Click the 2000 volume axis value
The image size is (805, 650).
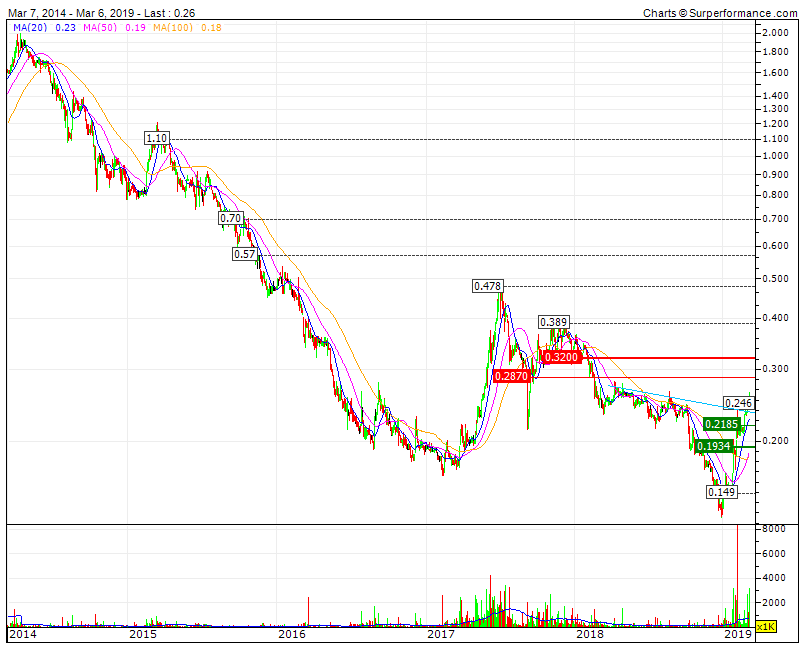[774, 602]
